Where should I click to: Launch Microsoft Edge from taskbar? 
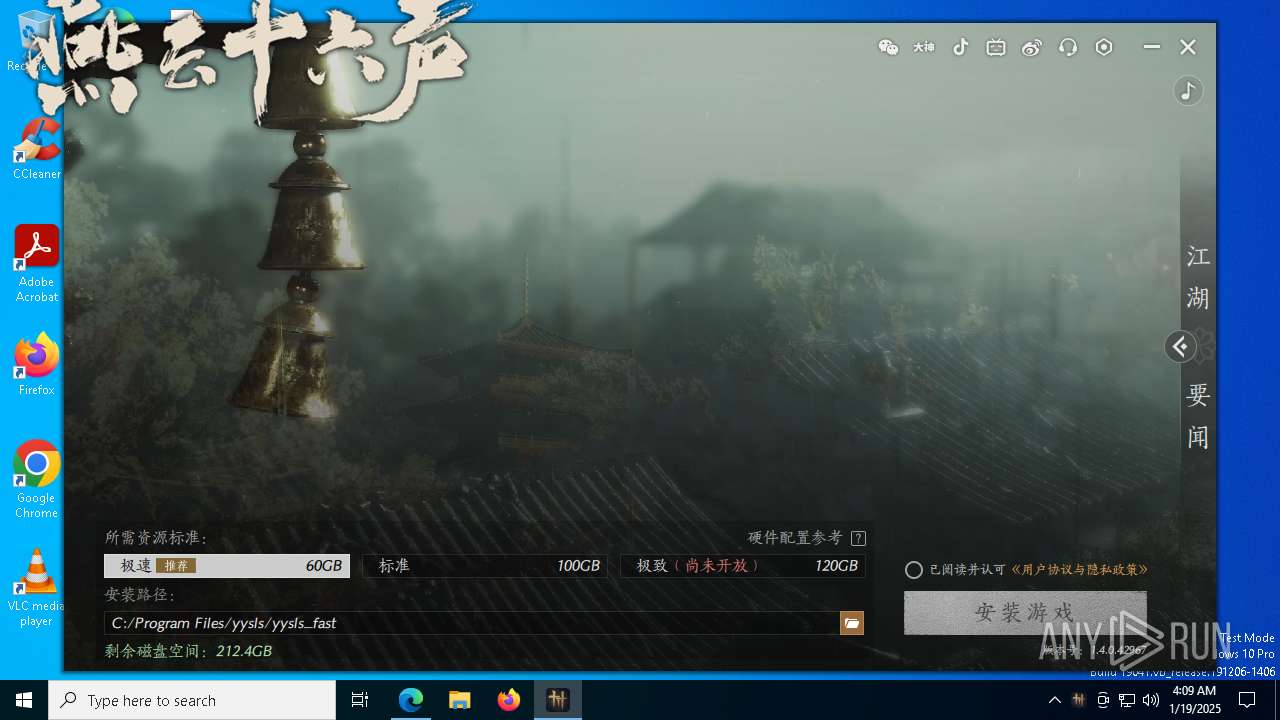[411, 700]
